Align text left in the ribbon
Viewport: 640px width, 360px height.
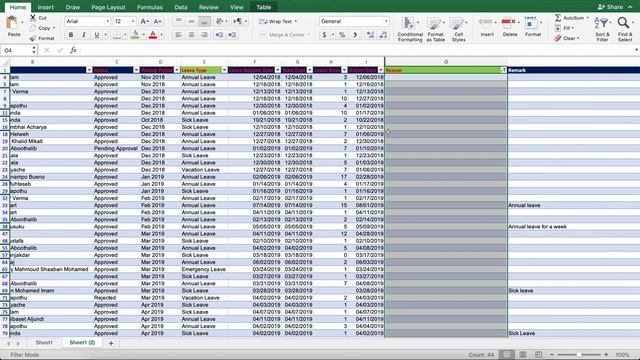178,35
